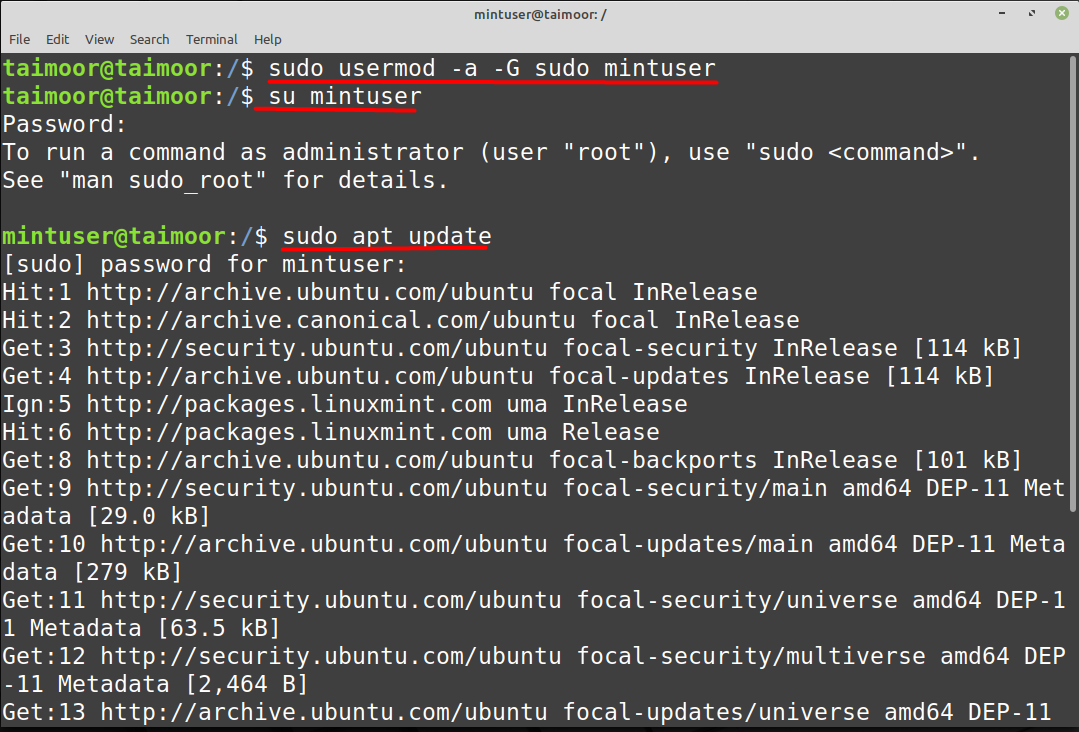Select the underlined sudo apt update command
The width and height of the screenshot is (1079, 732).
click(385, 235)
